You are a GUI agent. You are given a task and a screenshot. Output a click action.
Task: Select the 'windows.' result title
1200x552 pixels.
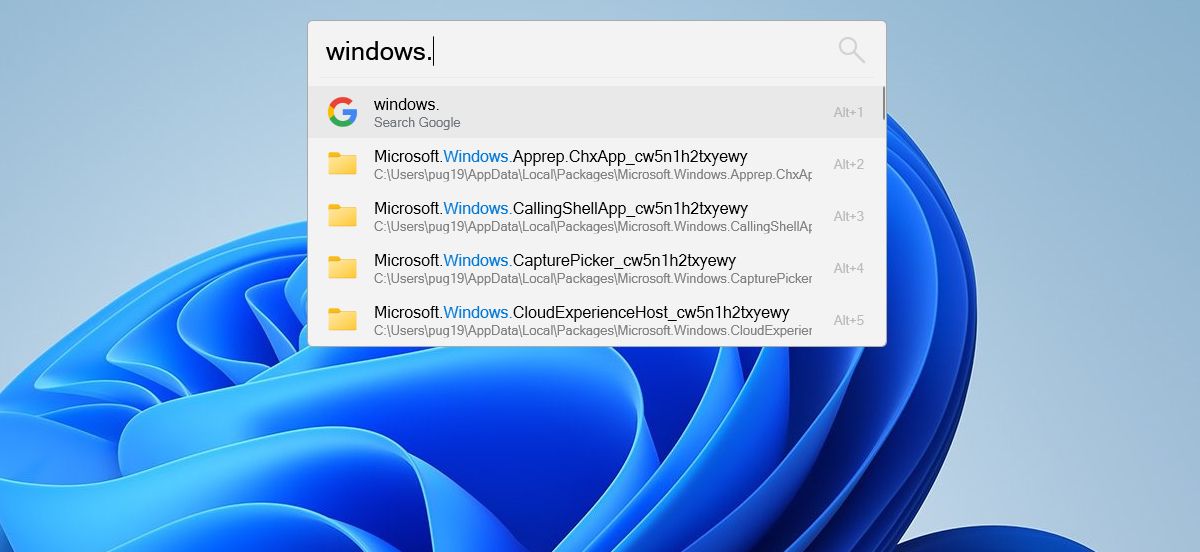coord(406,104)
